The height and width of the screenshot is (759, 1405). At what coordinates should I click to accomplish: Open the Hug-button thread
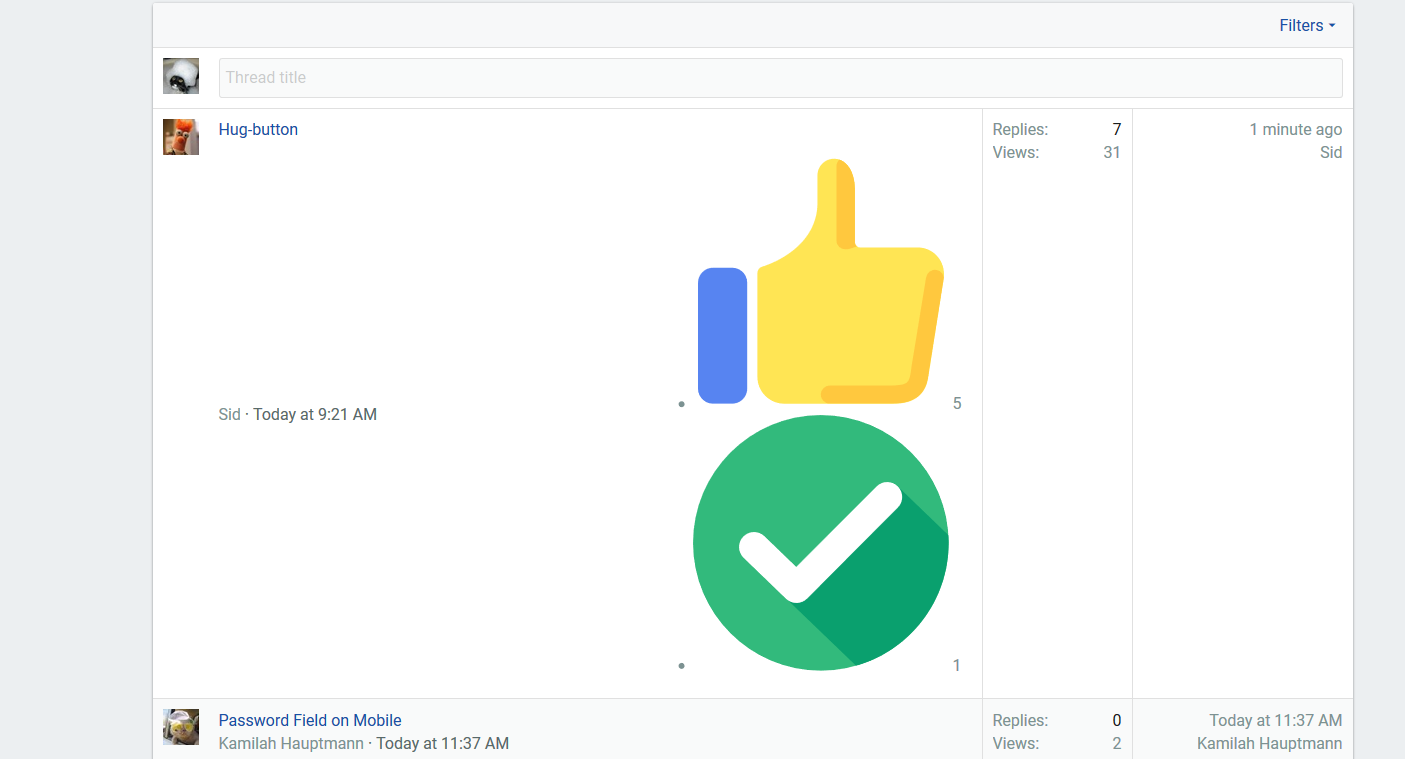(x=258, y=129)
